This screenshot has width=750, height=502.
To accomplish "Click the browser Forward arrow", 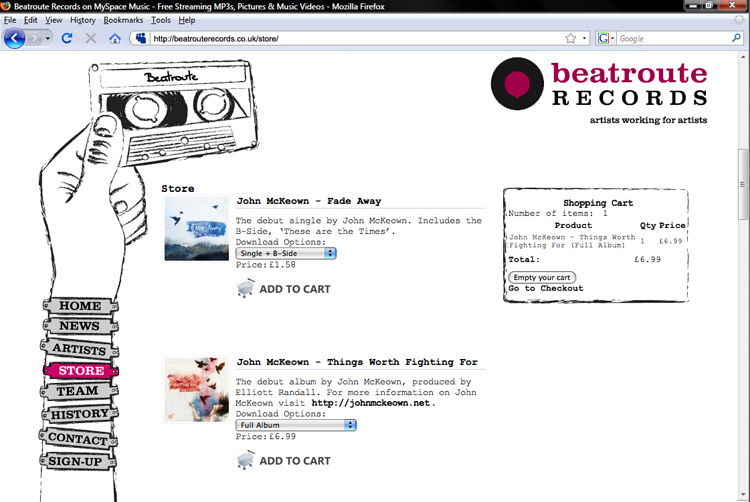I will tap(35, 38).
